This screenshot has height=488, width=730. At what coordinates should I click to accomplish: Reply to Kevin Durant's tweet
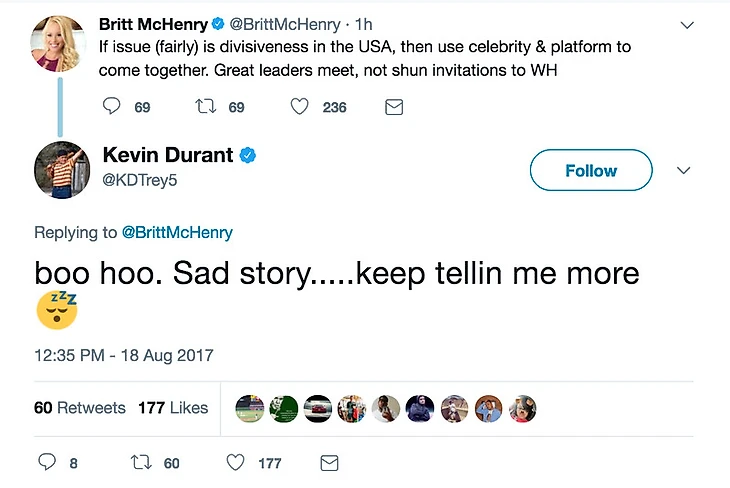coord(46,463)
